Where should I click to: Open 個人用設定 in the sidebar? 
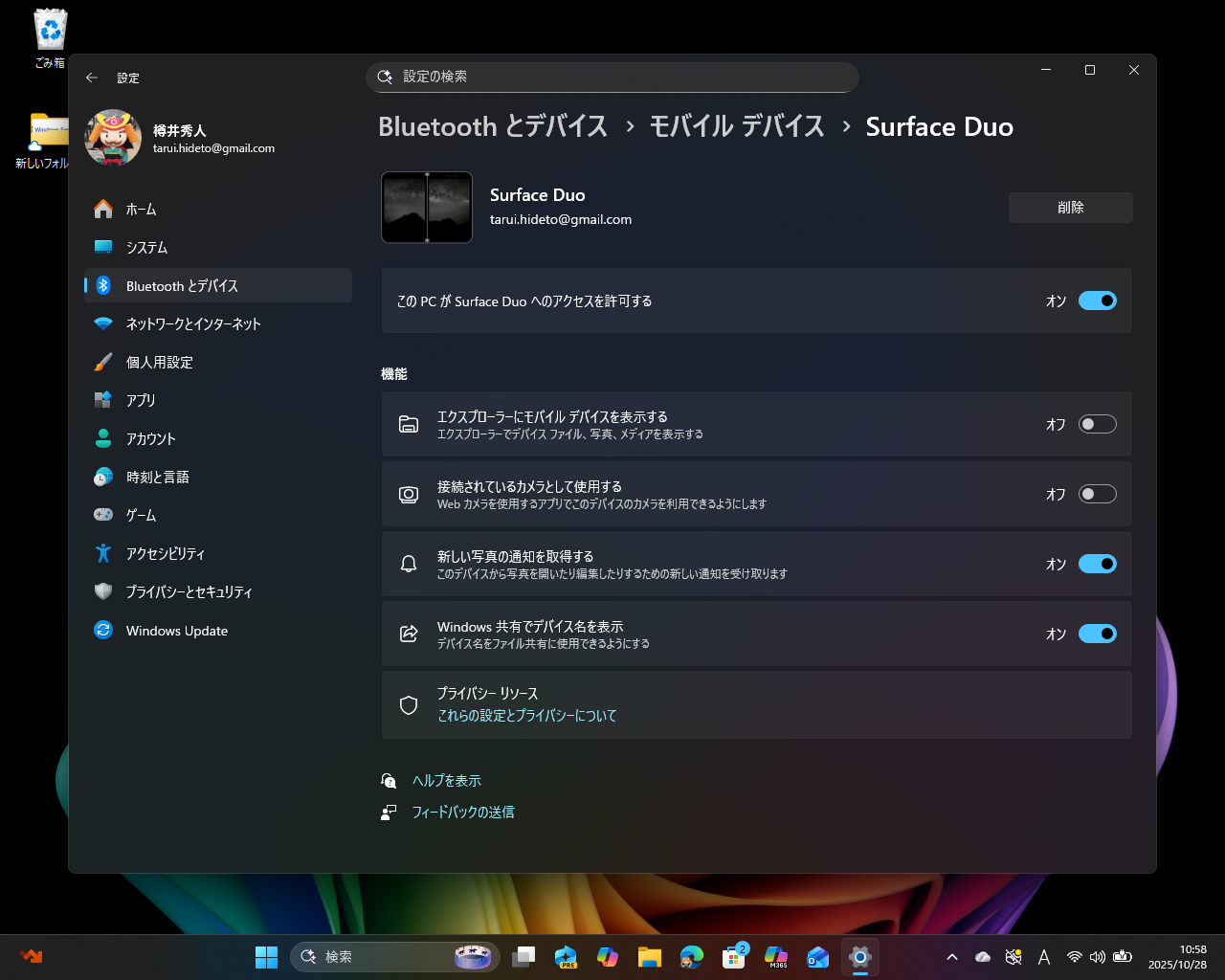[x=218, y=362]
